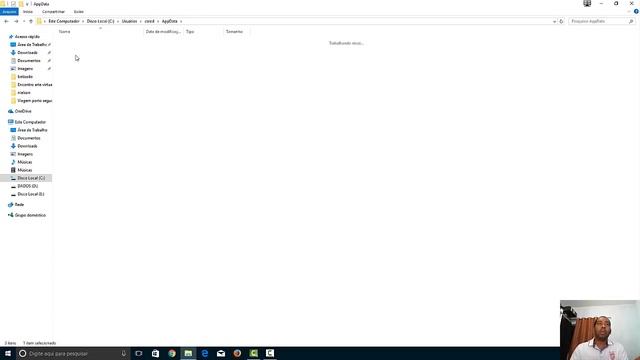The image size is (640, 360).
Task: Open pinned Documentos under Acesso rápido
Action: pos(29,60)
